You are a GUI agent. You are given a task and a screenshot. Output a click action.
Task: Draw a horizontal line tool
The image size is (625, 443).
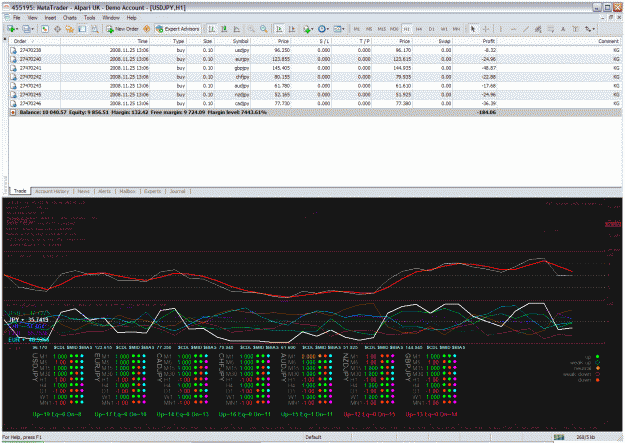click(x=513, y=29)
